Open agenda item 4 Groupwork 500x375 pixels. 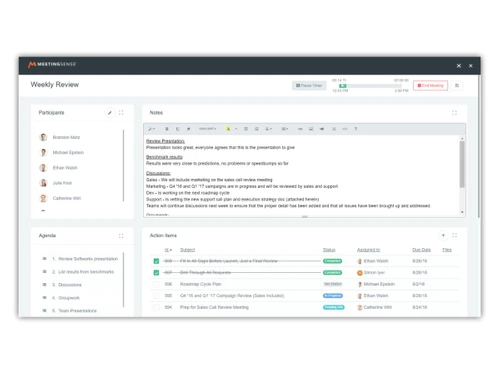[x=69, y=298]
